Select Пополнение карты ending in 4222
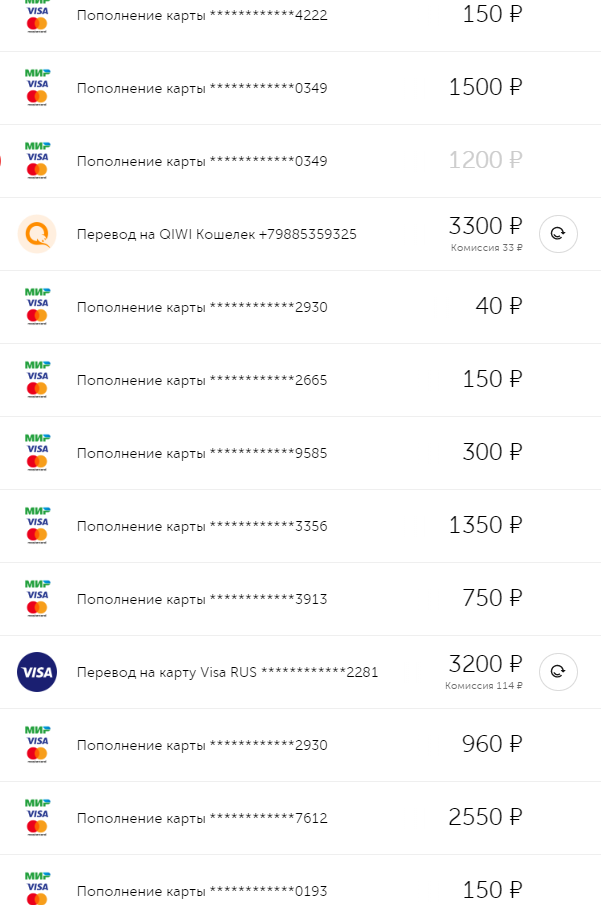This screenshot has width=601, height=905. [x=201, y=16]
